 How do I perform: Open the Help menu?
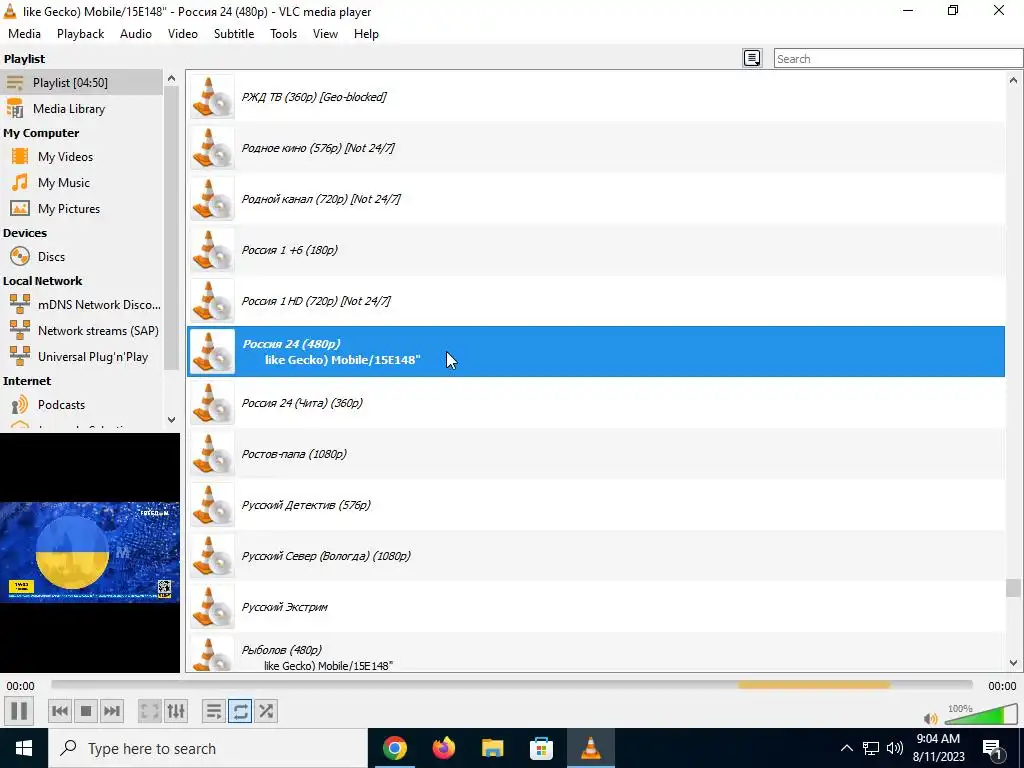(x=366, y=34)
